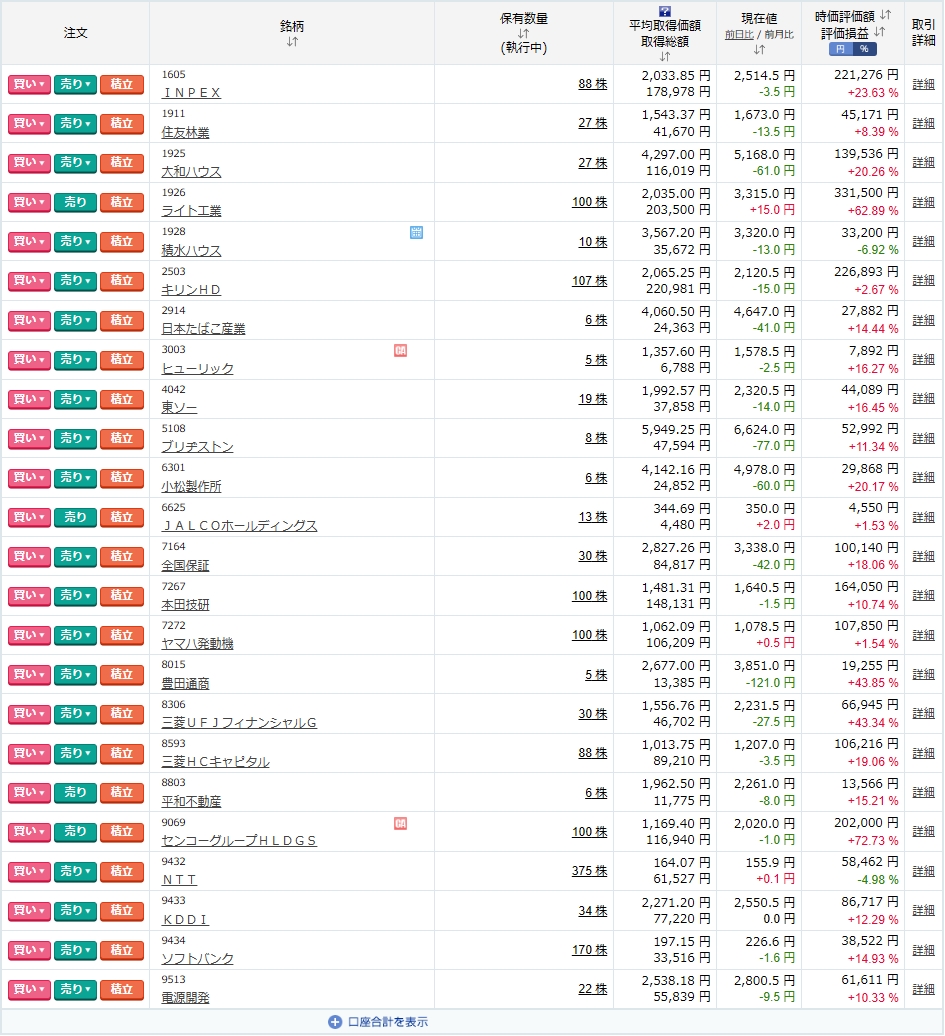945x1036 pixels.
Task: Open the 買い dropdown for 大和ハウス
Action: [29, 163]
